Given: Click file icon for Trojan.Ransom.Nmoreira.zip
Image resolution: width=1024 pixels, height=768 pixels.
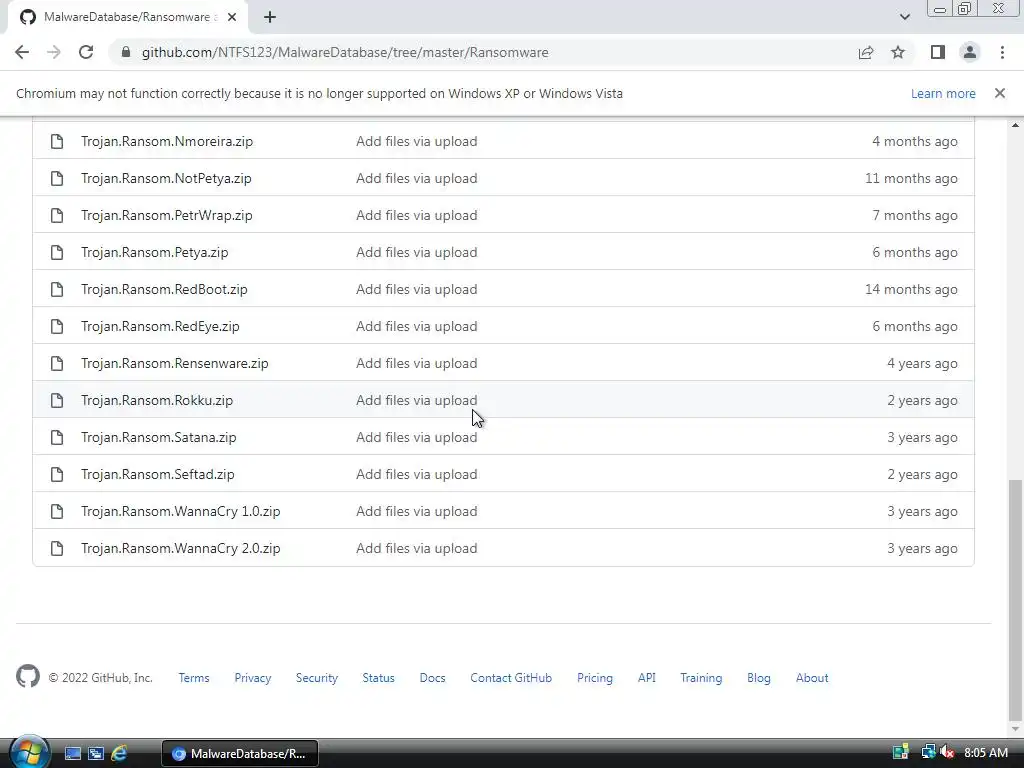Looking at the screenshot, I should (57, 141).
